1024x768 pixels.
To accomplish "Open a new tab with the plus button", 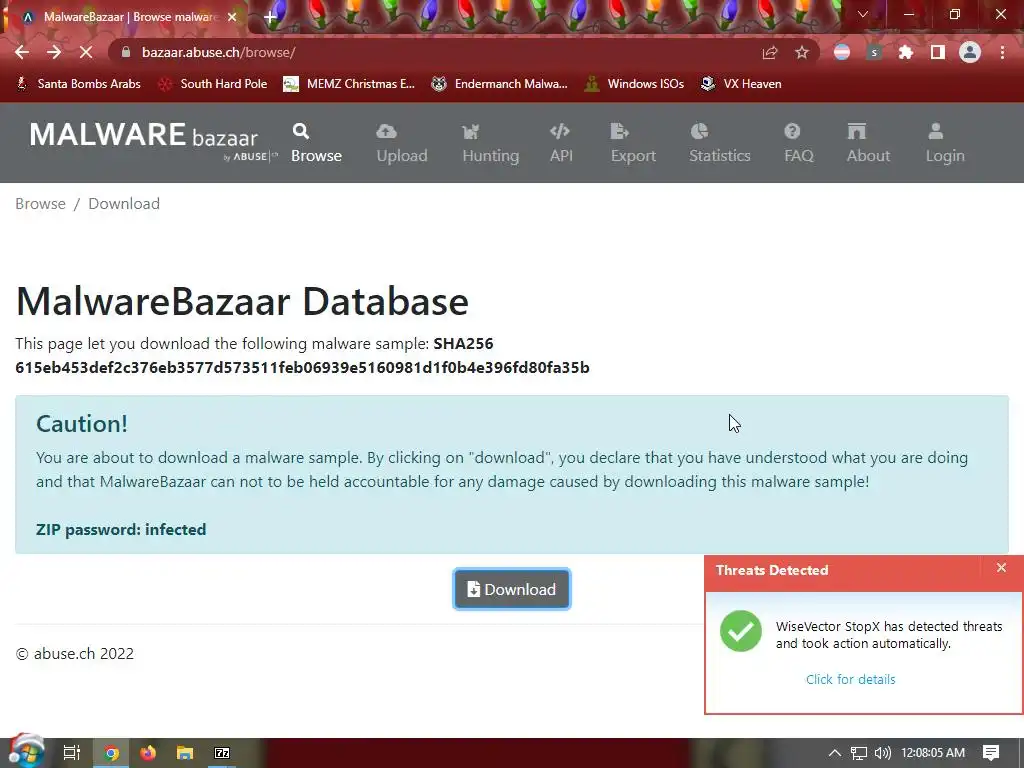I will click(x=270, y=18).
